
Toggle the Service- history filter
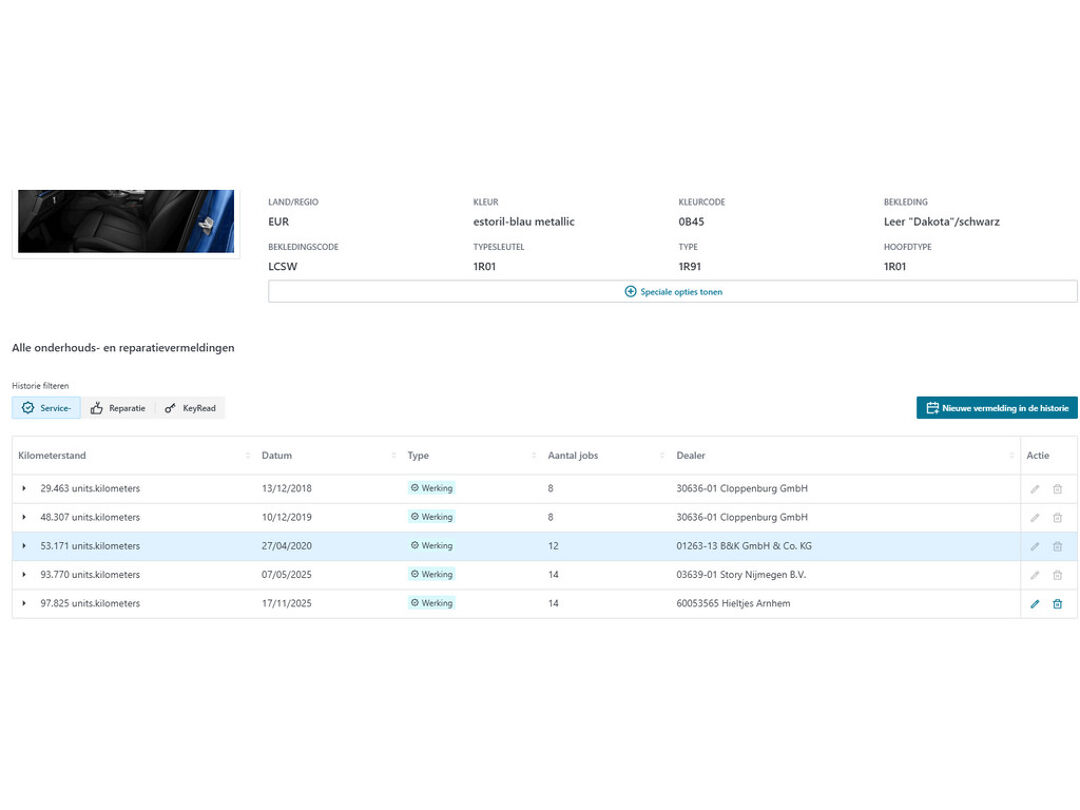(46, 408)
